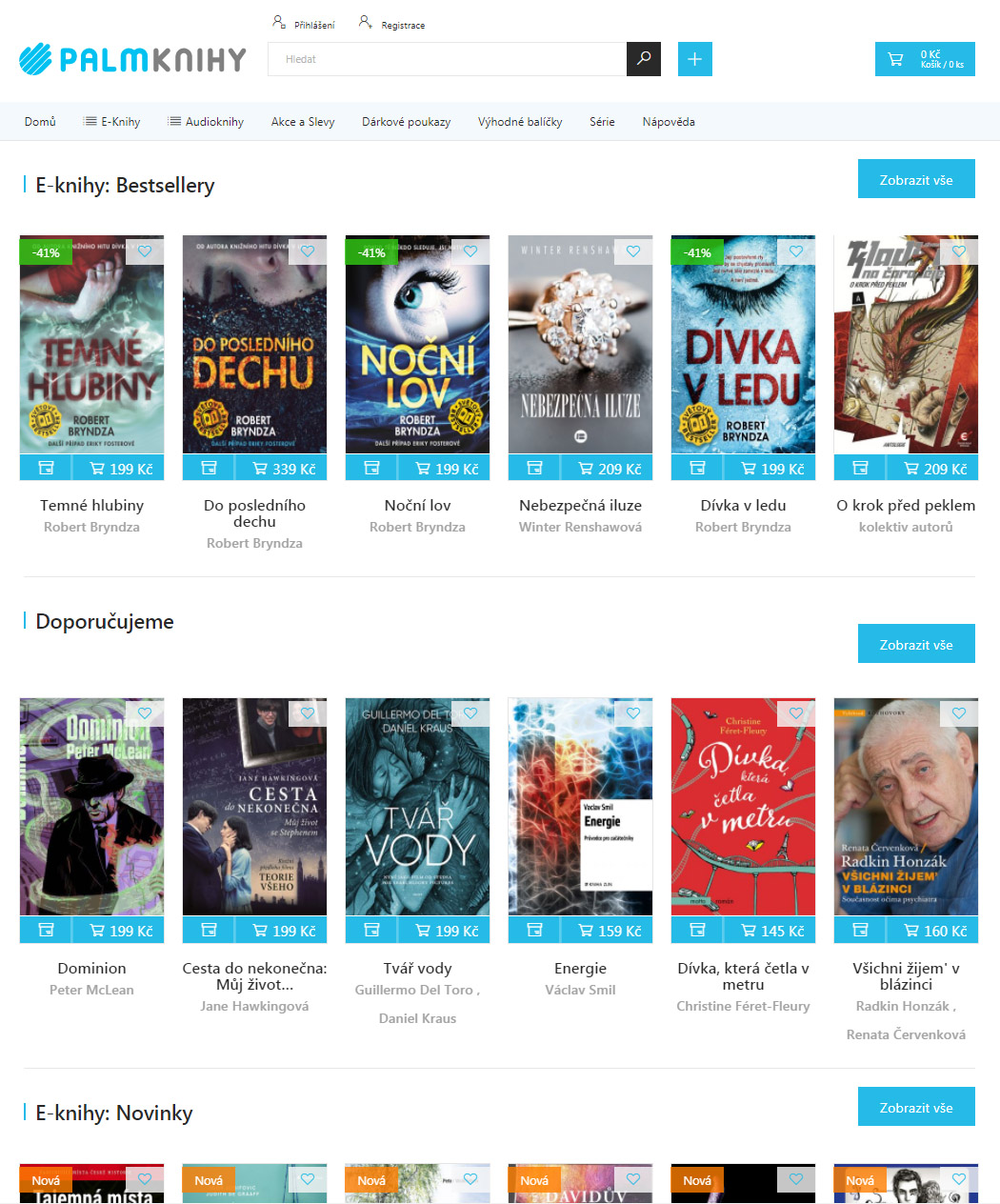This screenshot has height=1204, width=1000.
Task: Toggle favorite heart on Tvář vody cover
Action: tap(470, 713)
